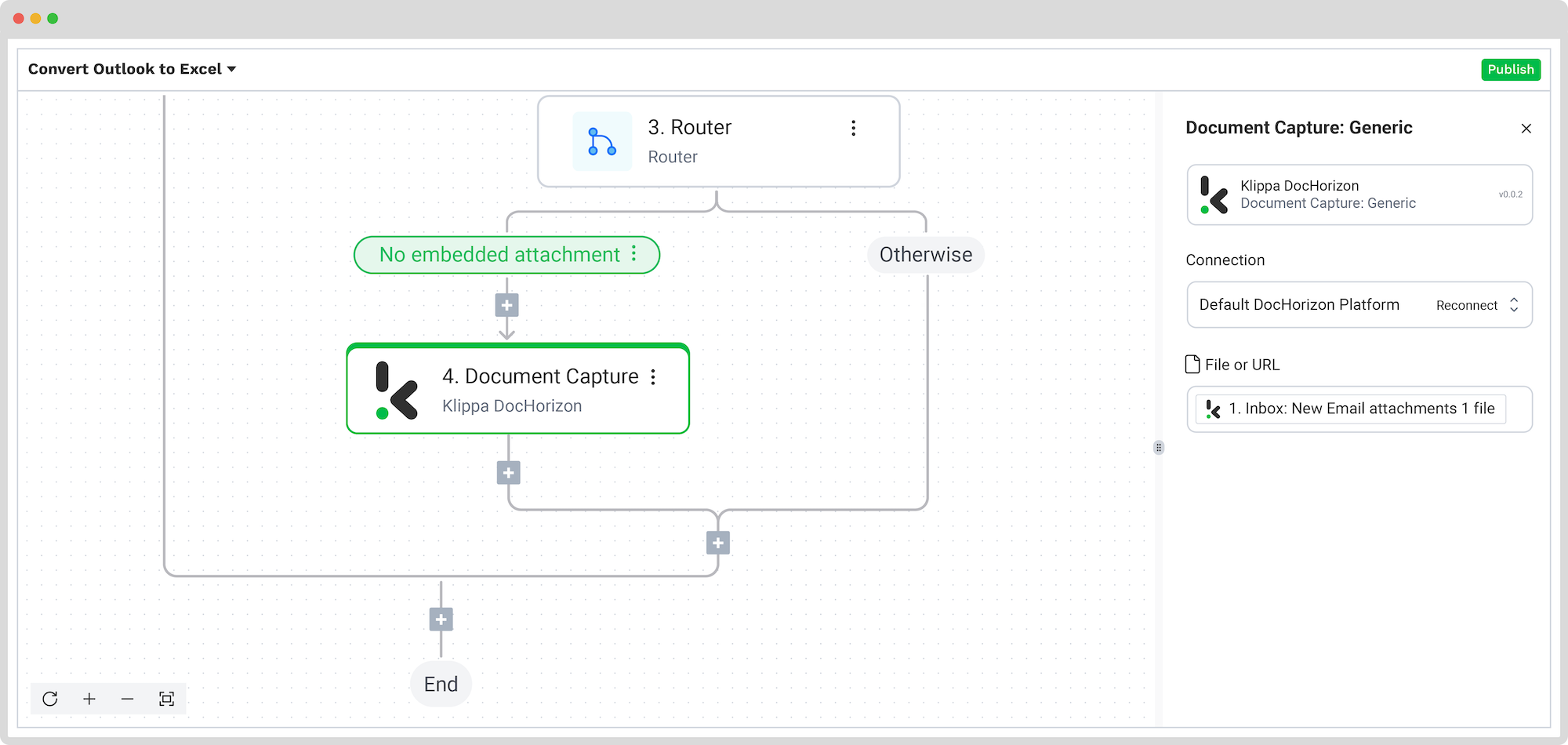The width and height of the screenshot is (1568, 745).
Task: Click the Default DocHorizon Platform connection text
Action: pyautogui.click(x=1299, y=304)
